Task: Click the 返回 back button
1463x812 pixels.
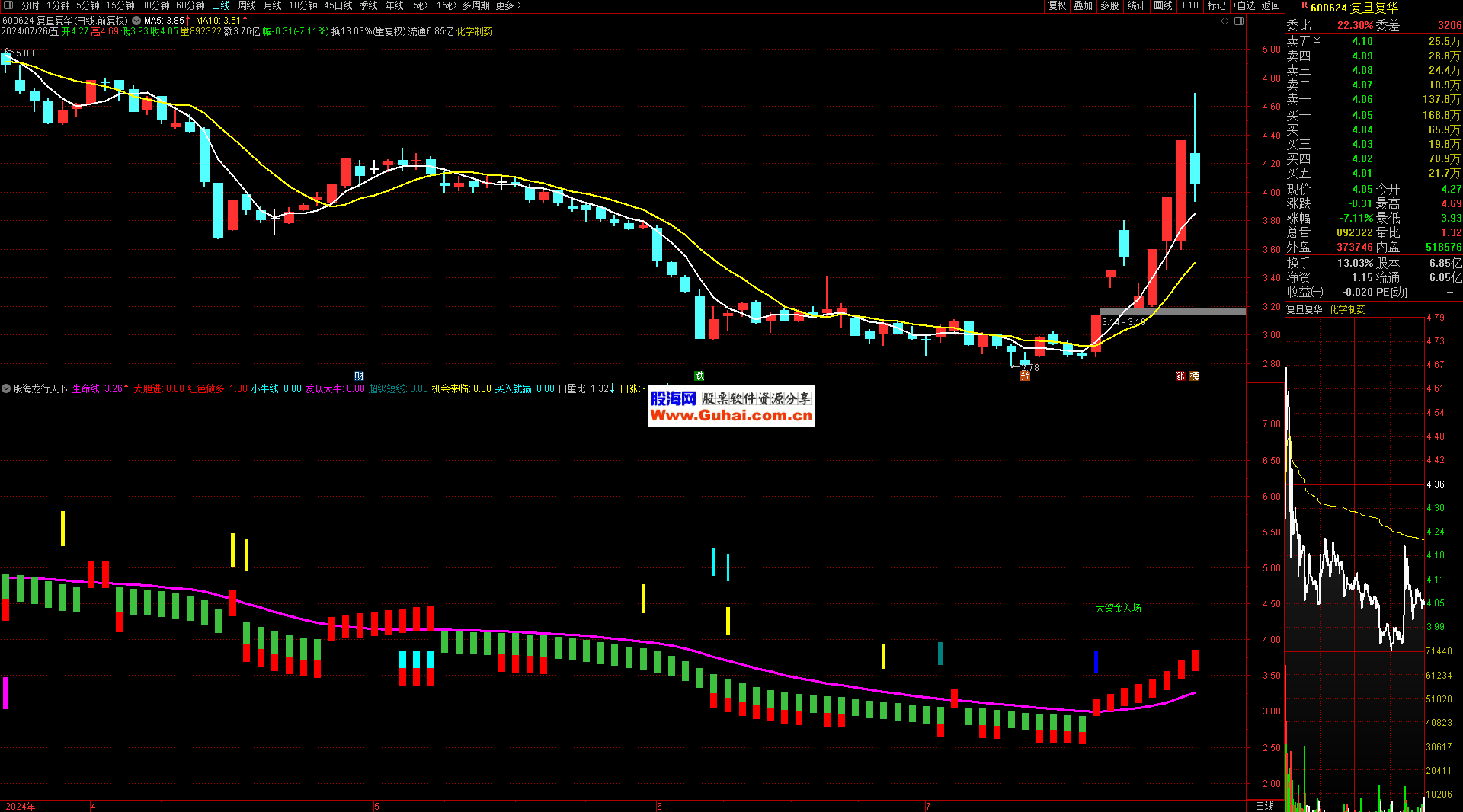Action: (1271, 5)
